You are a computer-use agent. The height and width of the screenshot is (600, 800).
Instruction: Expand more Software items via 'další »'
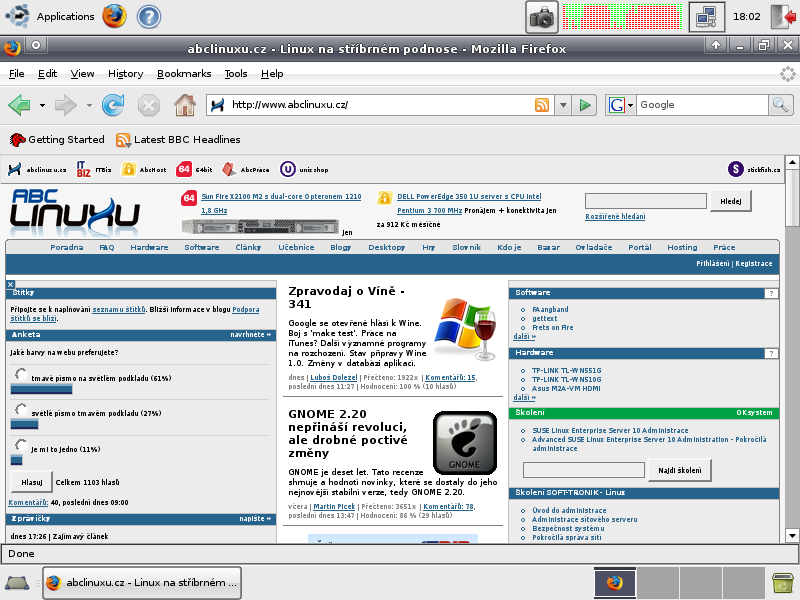point(524,337)
